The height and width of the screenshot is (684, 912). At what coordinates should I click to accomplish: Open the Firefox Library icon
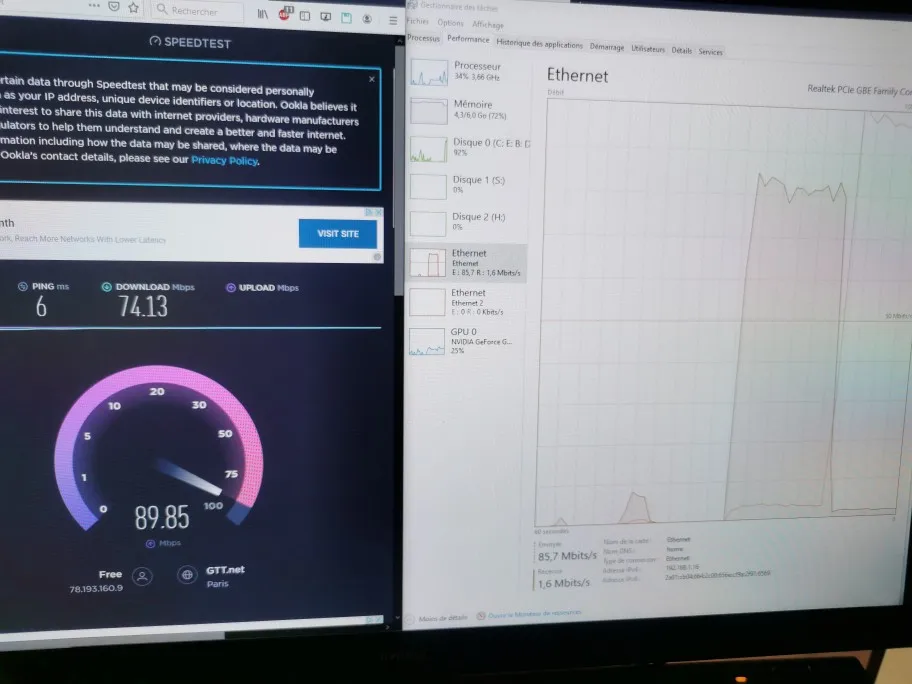(x=263, y=14)
